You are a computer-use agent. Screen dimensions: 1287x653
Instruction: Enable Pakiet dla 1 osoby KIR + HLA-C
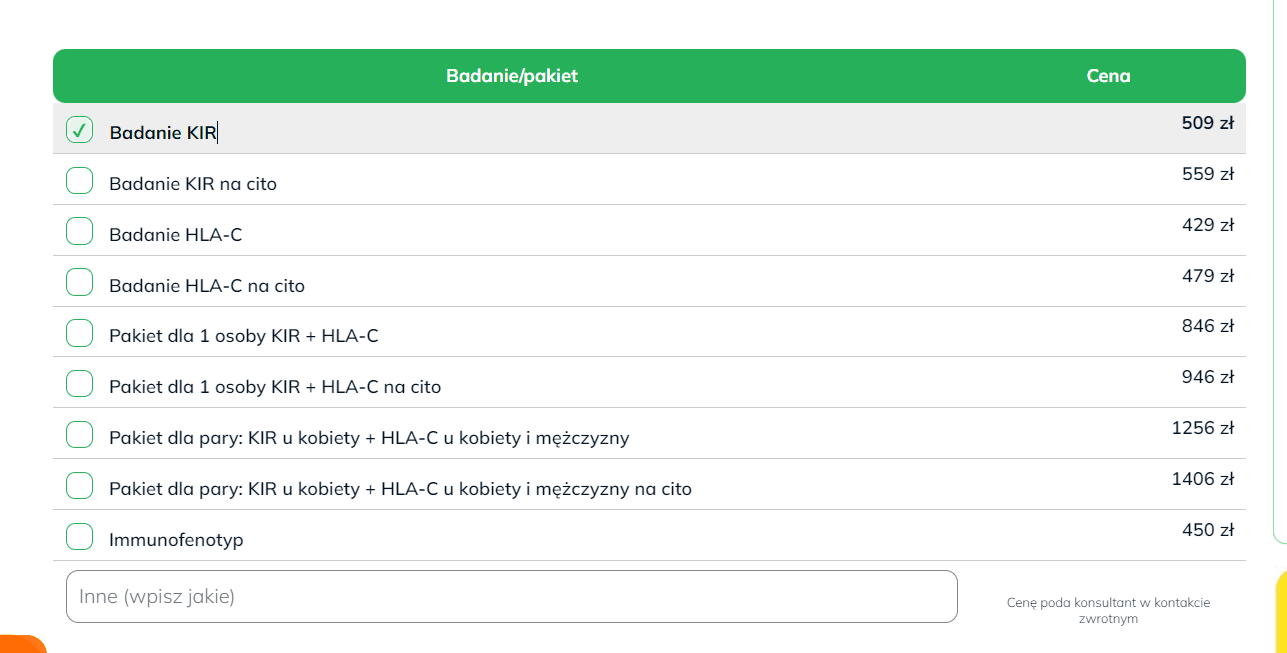[x=80, y=333]
